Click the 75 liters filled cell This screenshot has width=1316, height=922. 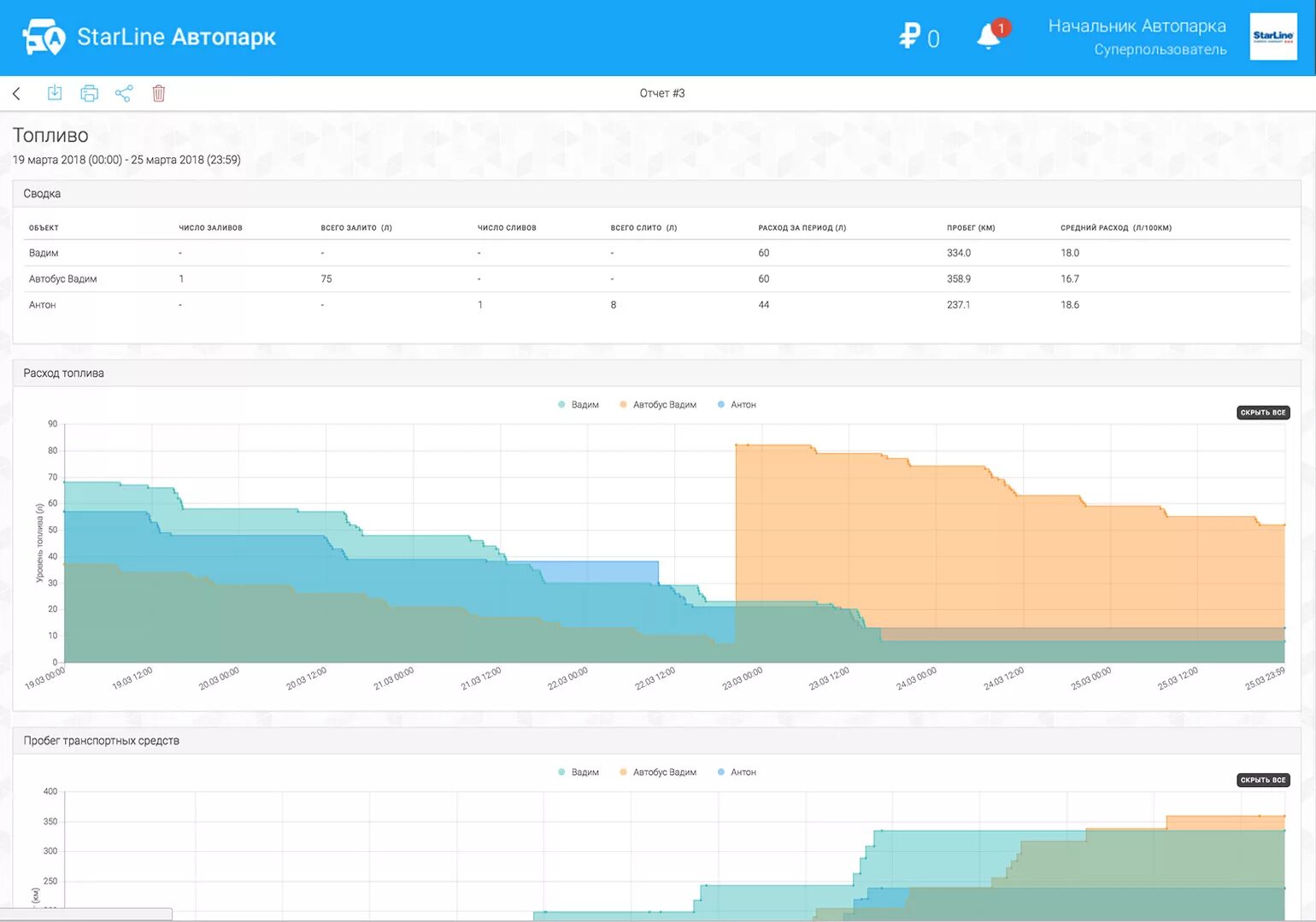[326, 279]
